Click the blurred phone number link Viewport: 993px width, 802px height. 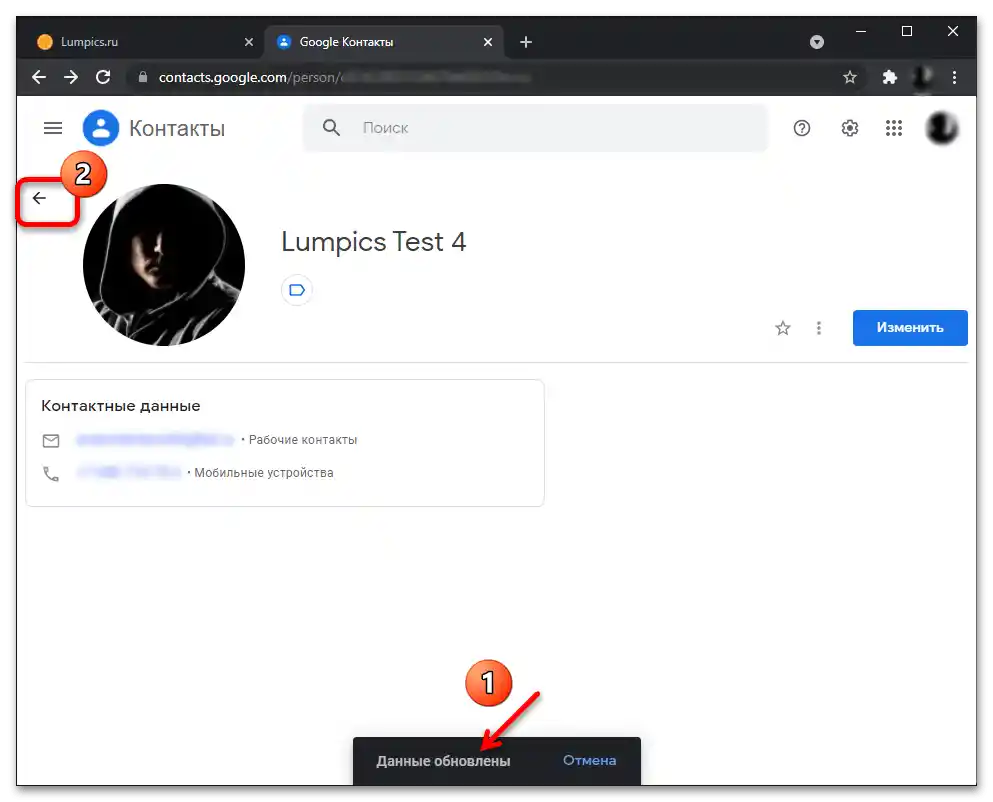tap(129, 473)
